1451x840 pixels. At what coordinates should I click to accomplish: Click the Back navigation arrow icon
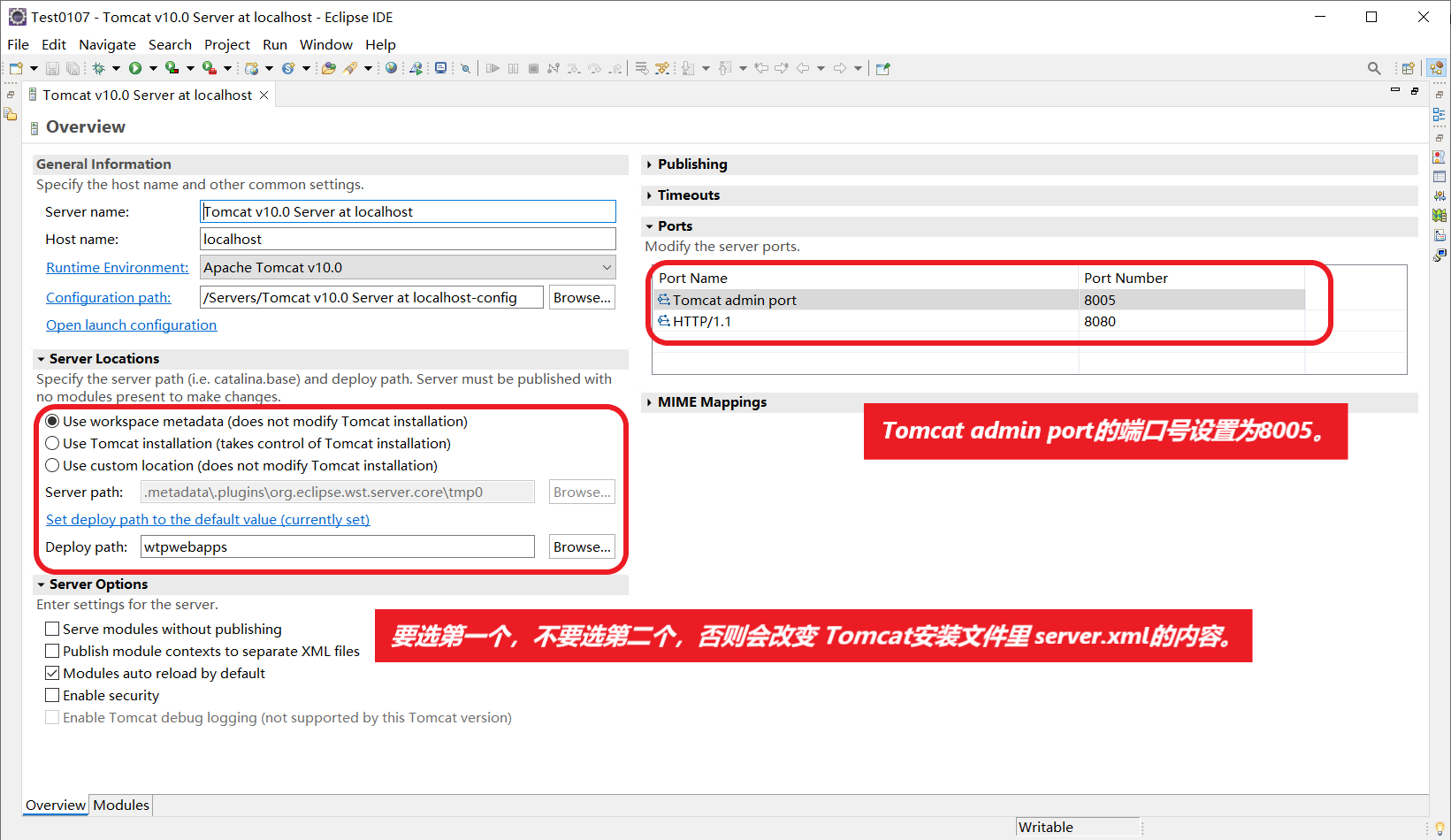tap(803, 68)
